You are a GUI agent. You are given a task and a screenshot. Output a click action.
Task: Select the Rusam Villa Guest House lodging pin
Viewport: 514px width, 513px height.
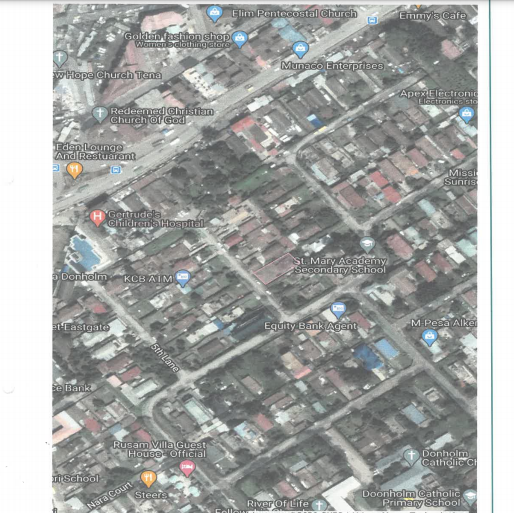point(187,468)
